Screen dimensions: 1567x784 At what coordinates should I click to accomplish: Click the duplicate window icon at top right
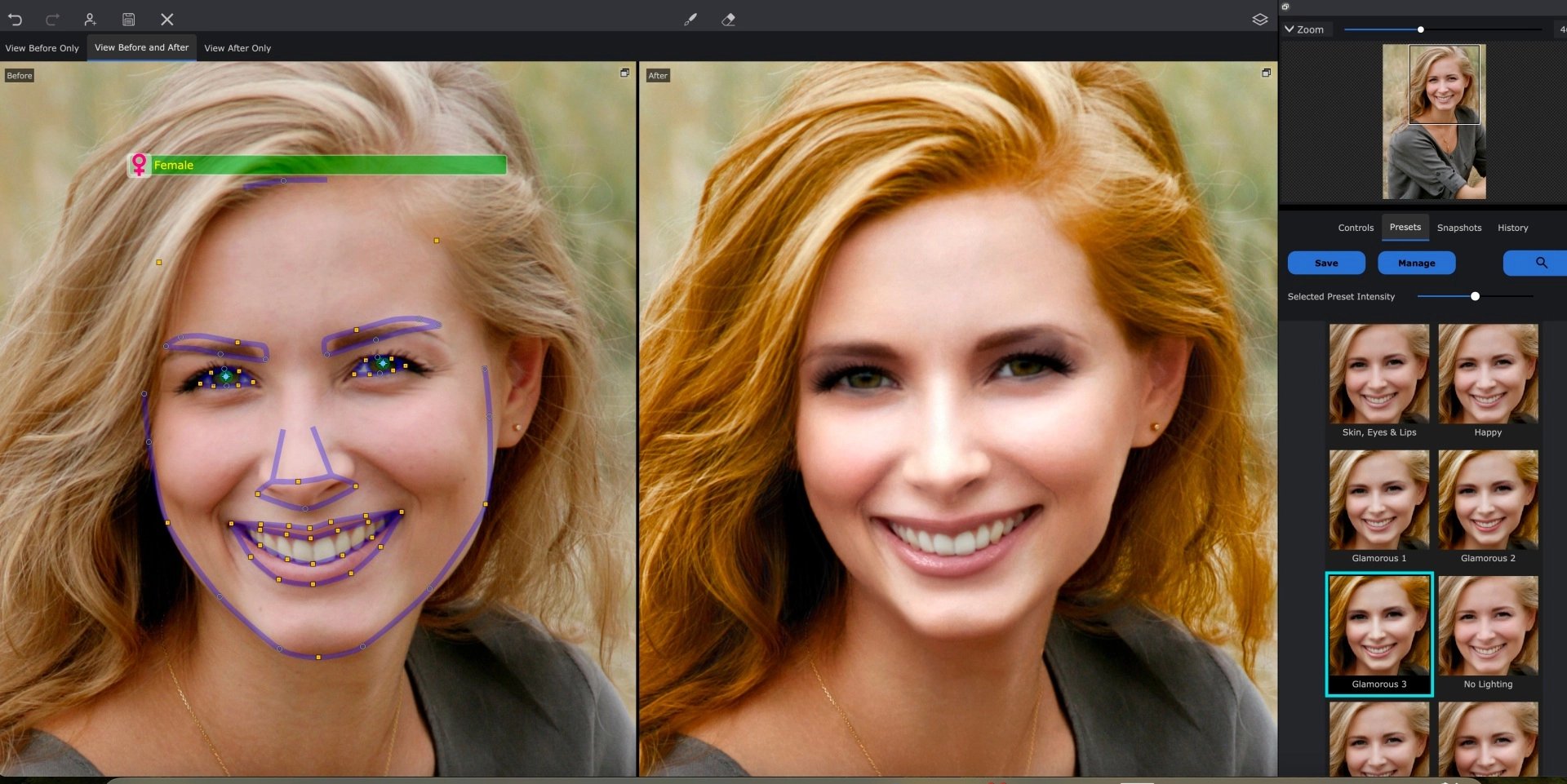click(x=1285, y=6)
